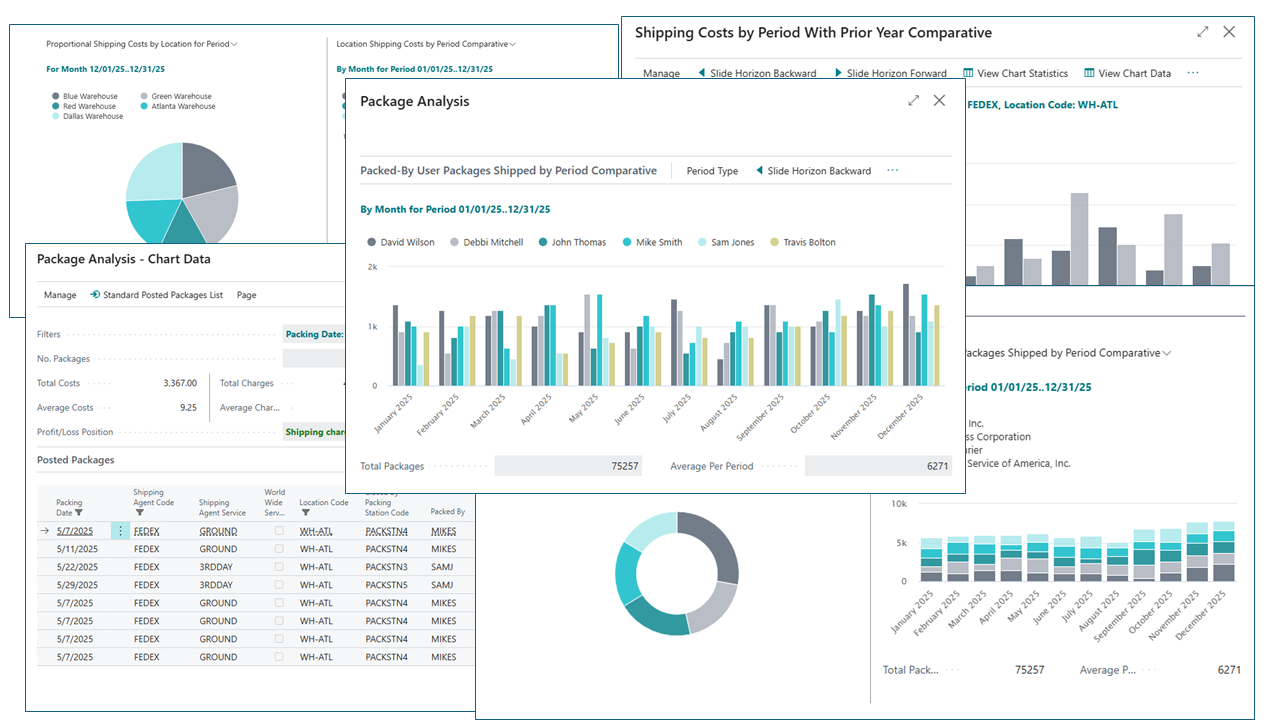The image size is (1280, 720).
Task: Click the Posted Packages section heading
Action: [x=75, y=460]
